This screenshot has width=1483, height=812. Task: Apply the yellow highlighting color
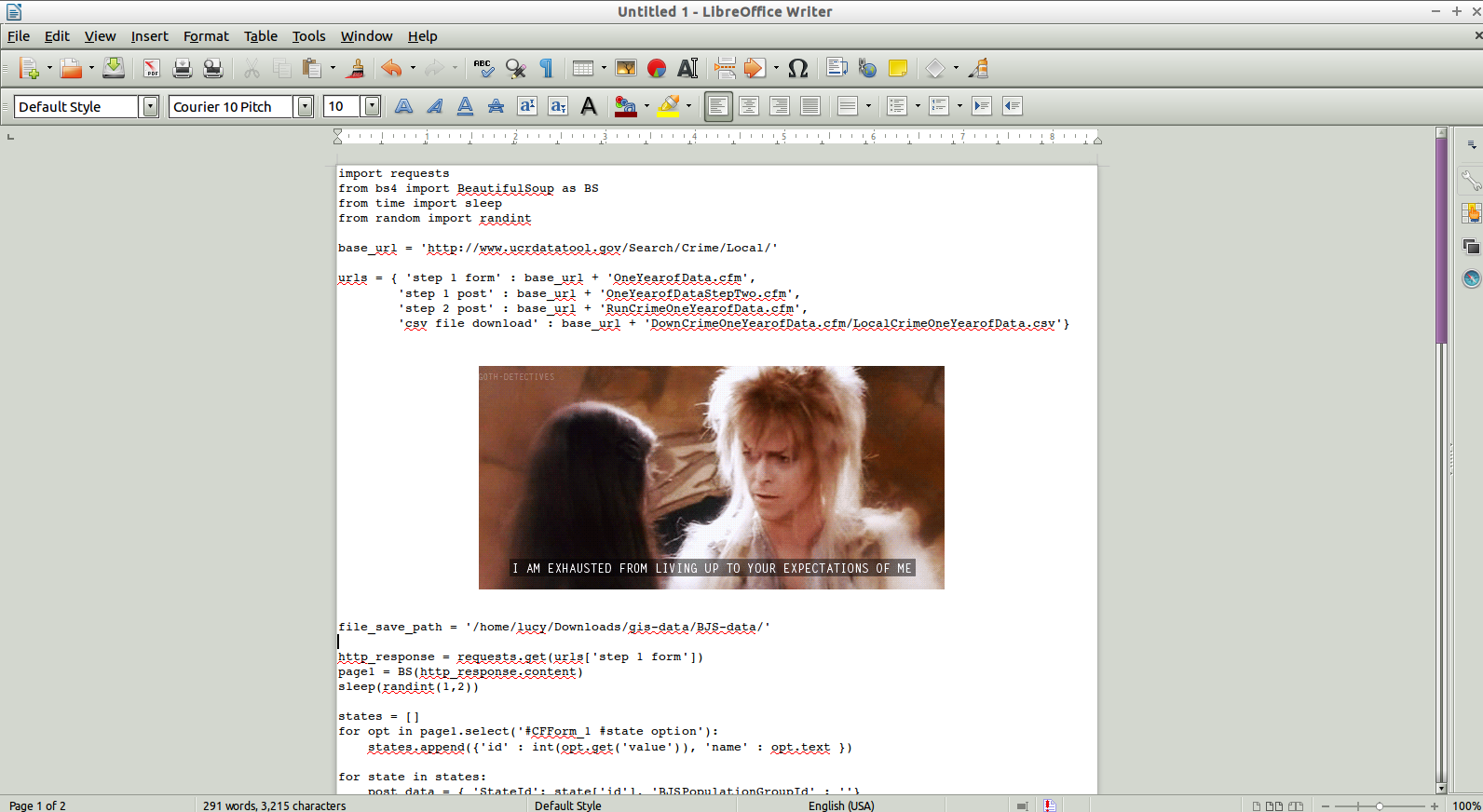(x=669, y=106)
